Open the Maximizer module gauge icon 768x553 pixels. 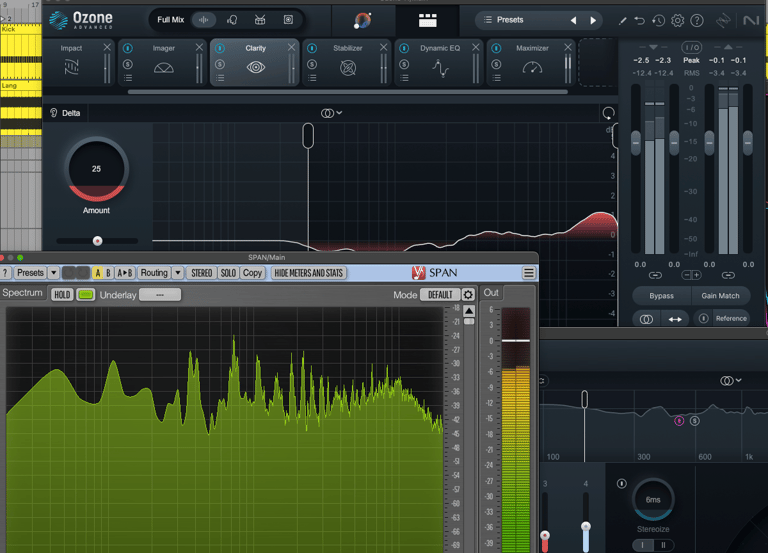532,68
